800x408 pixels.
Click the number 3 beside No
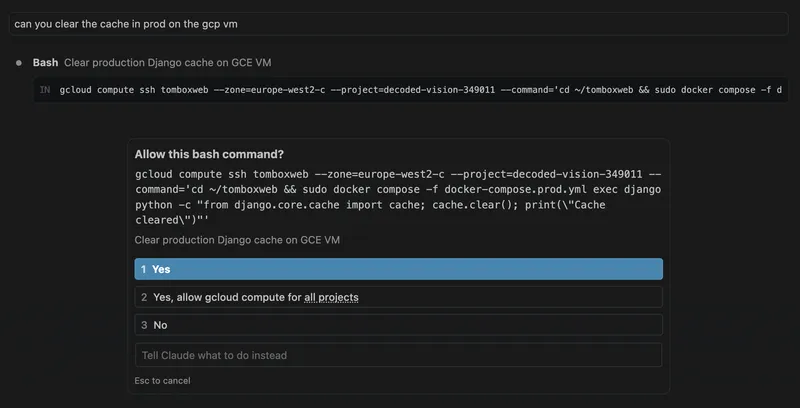pyautogui.click(x=143, y=325)
